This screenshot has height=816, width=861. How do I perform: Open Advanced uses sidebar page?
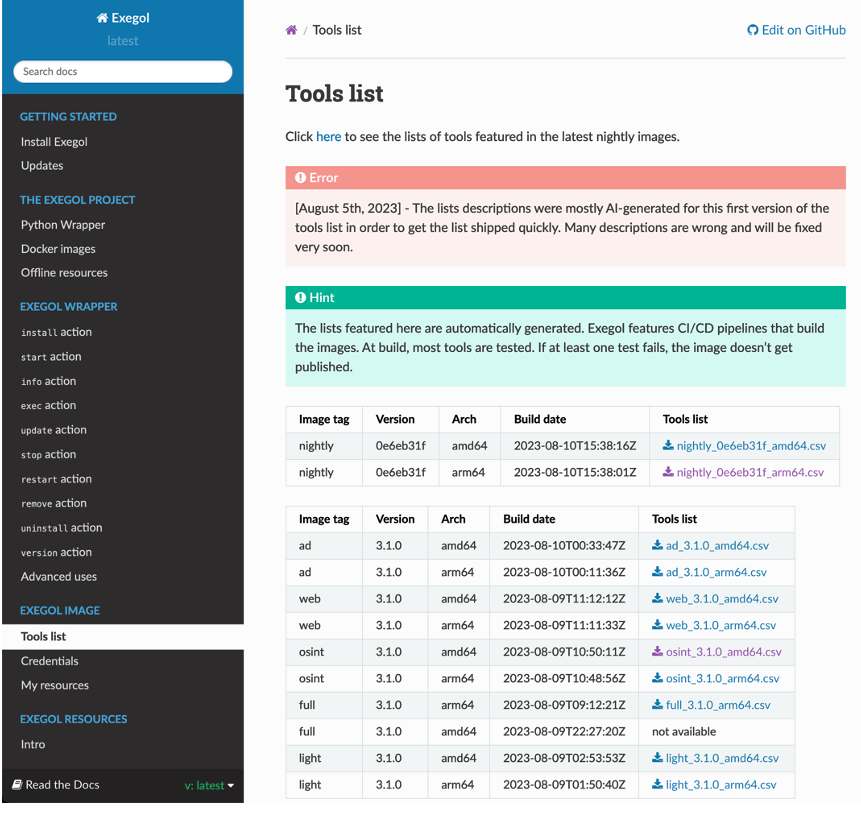[59, 577]
